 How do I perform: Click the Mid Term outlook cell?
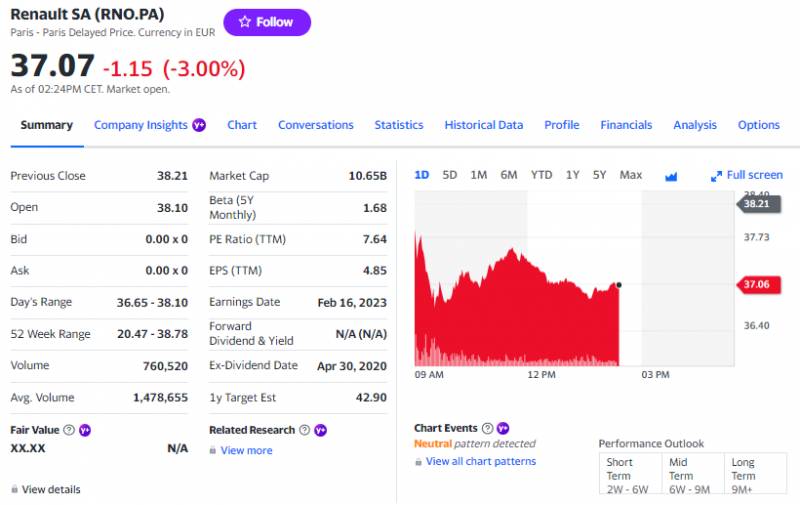(x=693, y=474)
